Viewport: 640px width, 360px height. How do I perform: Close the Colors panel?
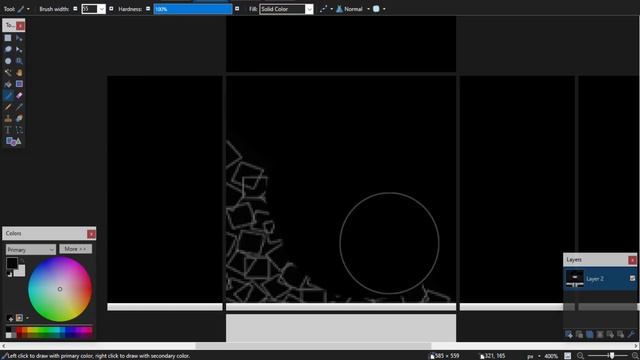coord(91,234)
